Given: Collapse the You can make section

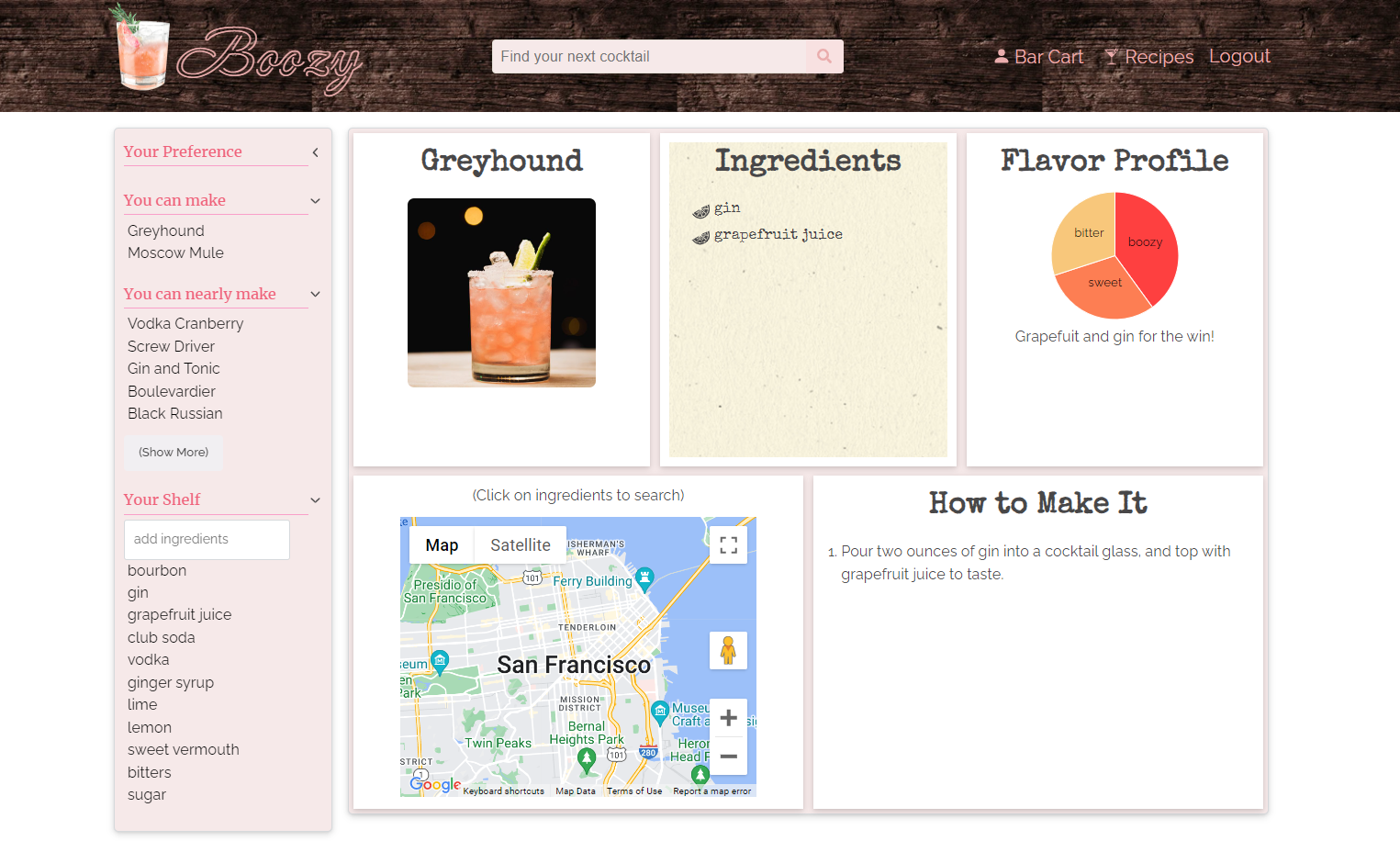Looking at the screenshot, I should click(315, 201).
